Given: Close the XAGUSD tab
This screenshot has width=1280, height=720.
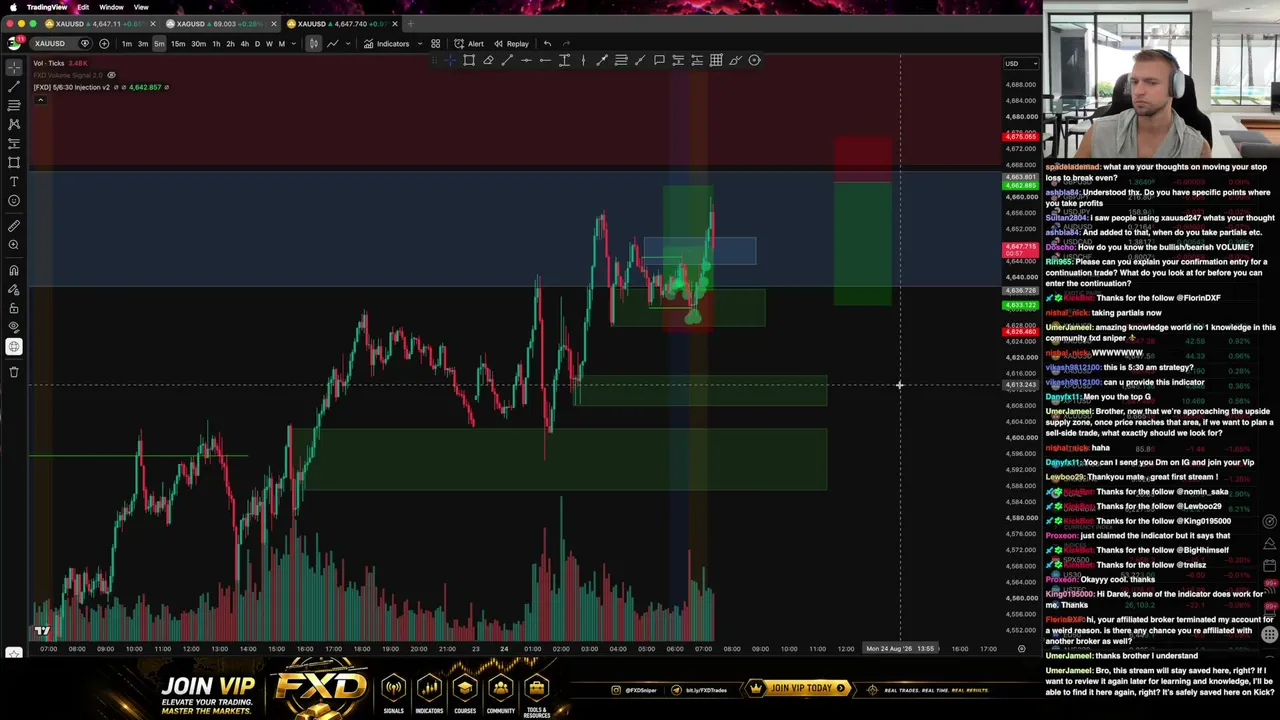Looking at the screenshot, I should point(273,24).
